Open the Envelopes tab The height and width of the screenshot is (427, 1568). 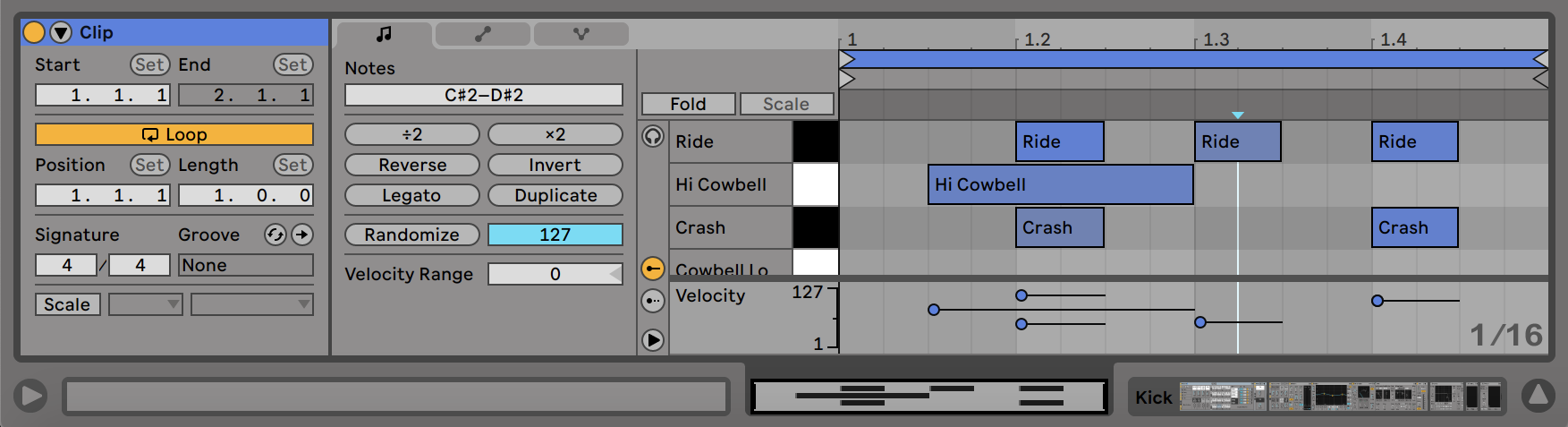coord(483,34)
